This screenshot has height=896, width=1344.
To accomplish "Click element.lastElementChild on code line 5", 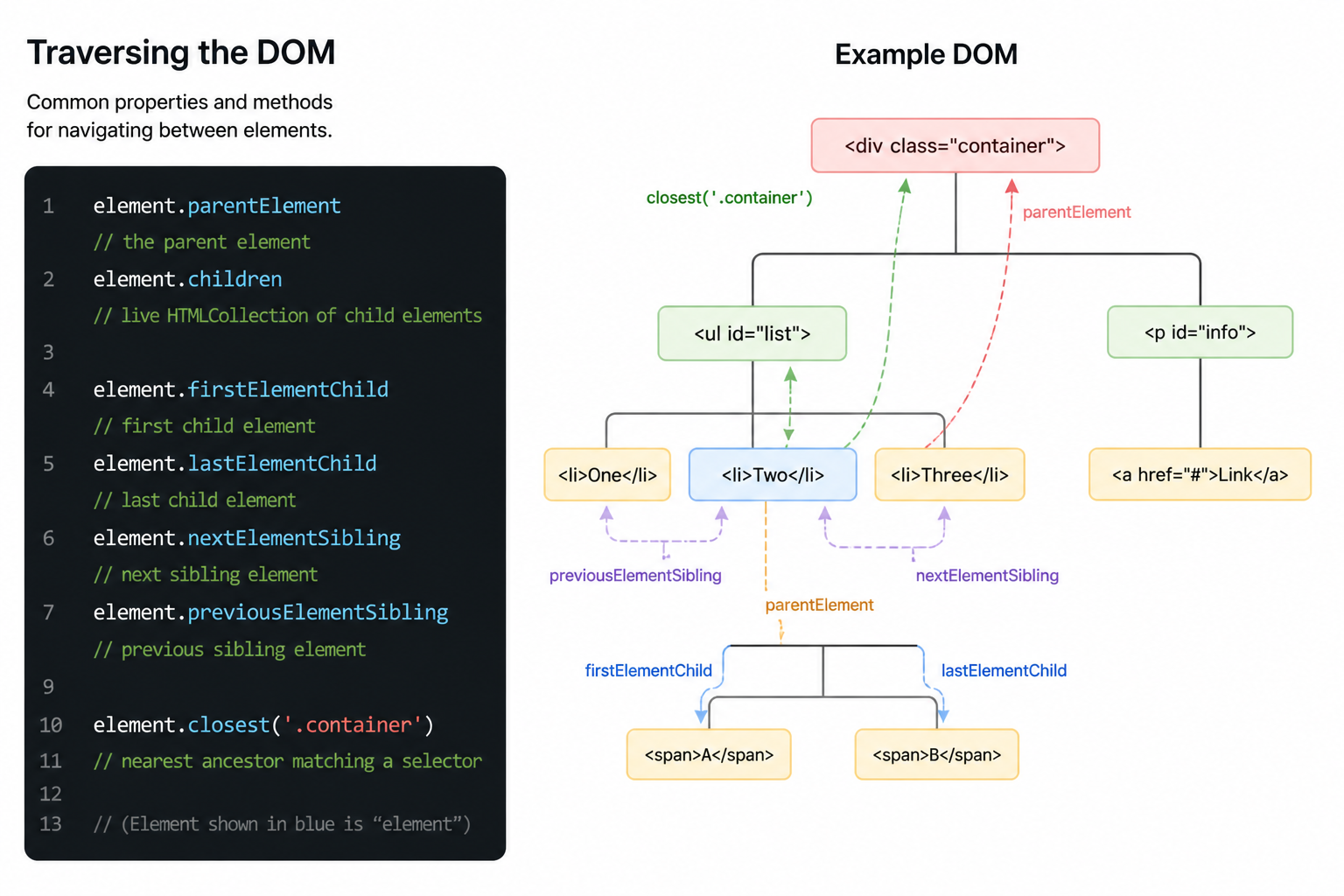I will click(x=234, y=463).
